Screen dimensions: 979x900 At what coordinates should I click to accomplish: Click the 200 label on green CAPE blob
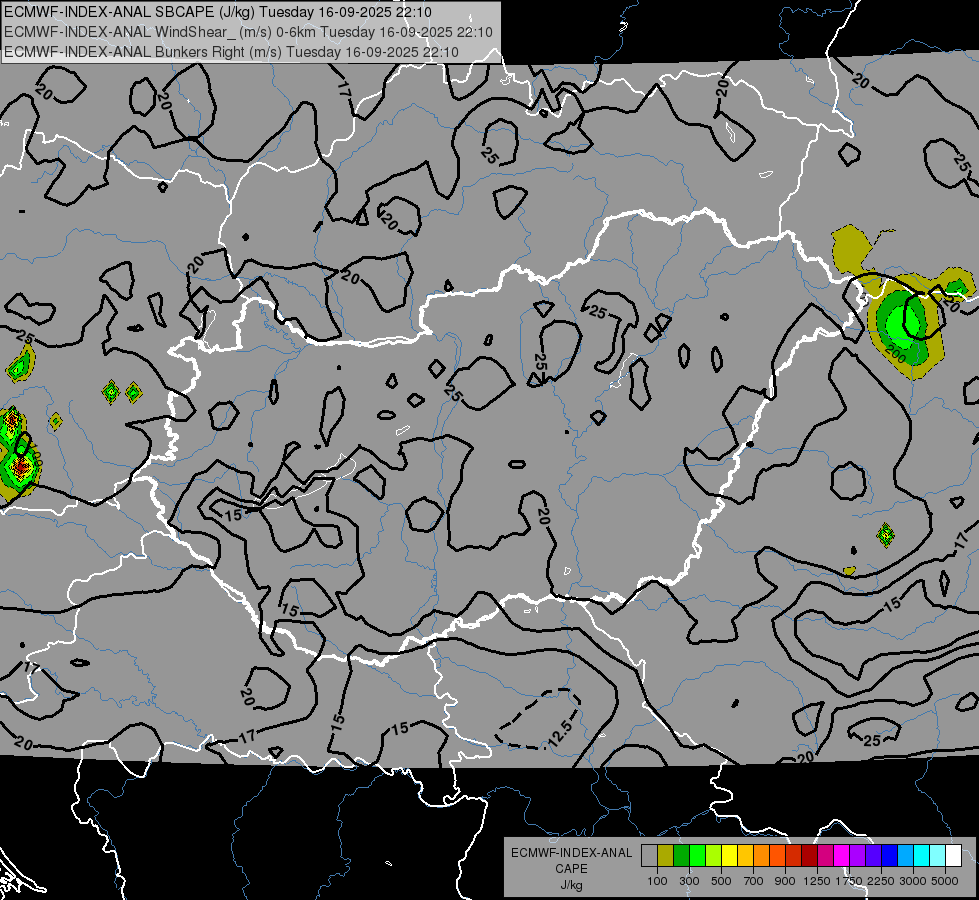896,355
